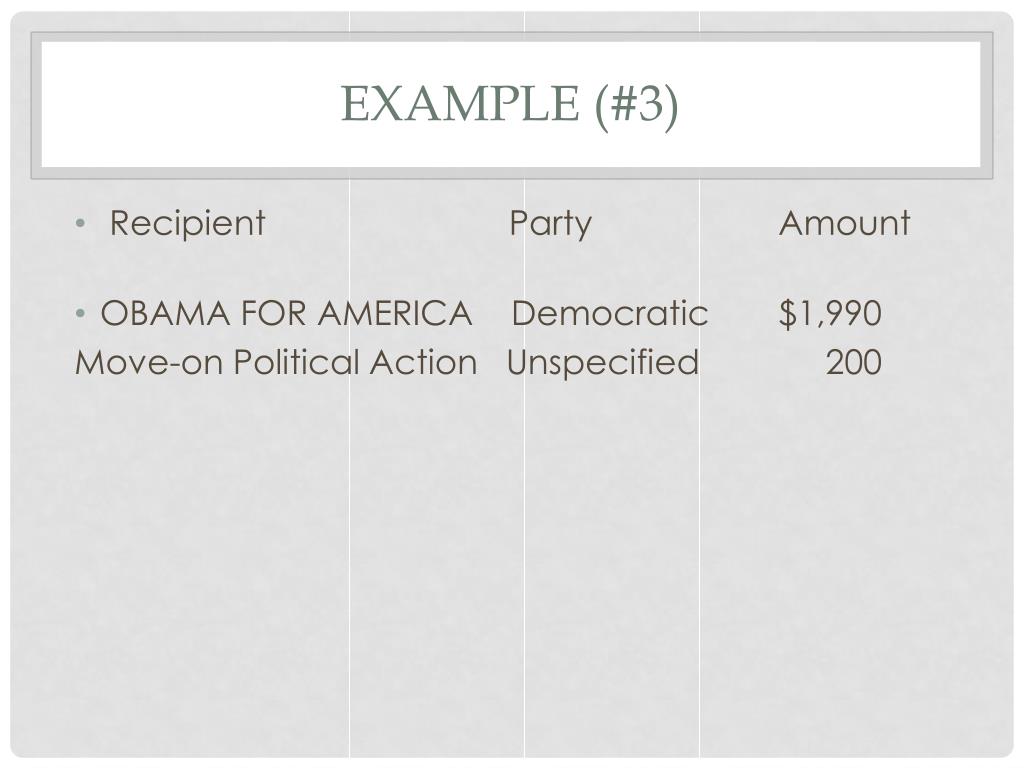Image resolution: width=1024 pixels, height=768 pixels.
Task: Select the $1,990 amount
Action: [830, 313]
